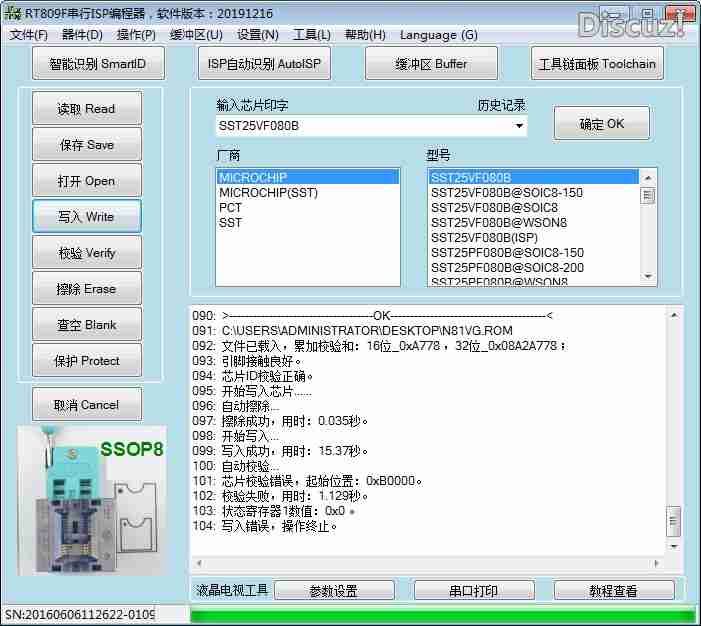Open the 器件(D) menu
This screenshot has height=626, width=701.
82,35
